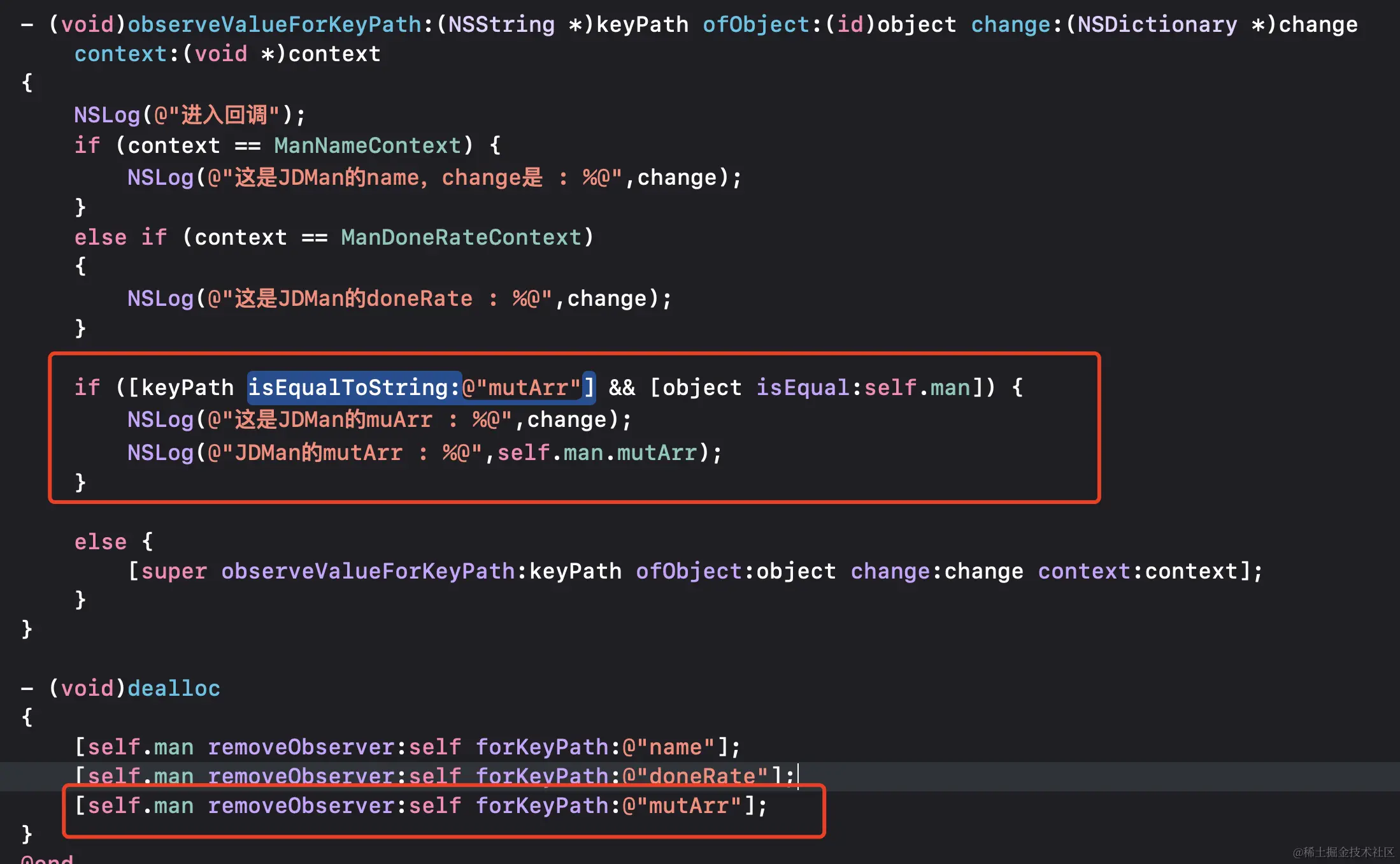This screenshot has height=864, width=1400.
Task: Click the boxed removeObserver mutArr line
Action: [x=420, y=806]
